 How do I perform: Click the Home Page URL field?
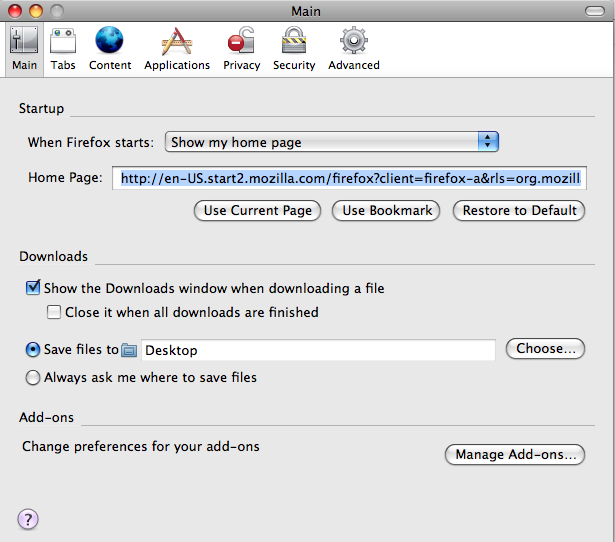pyautogui.click(x=349, y=178)
